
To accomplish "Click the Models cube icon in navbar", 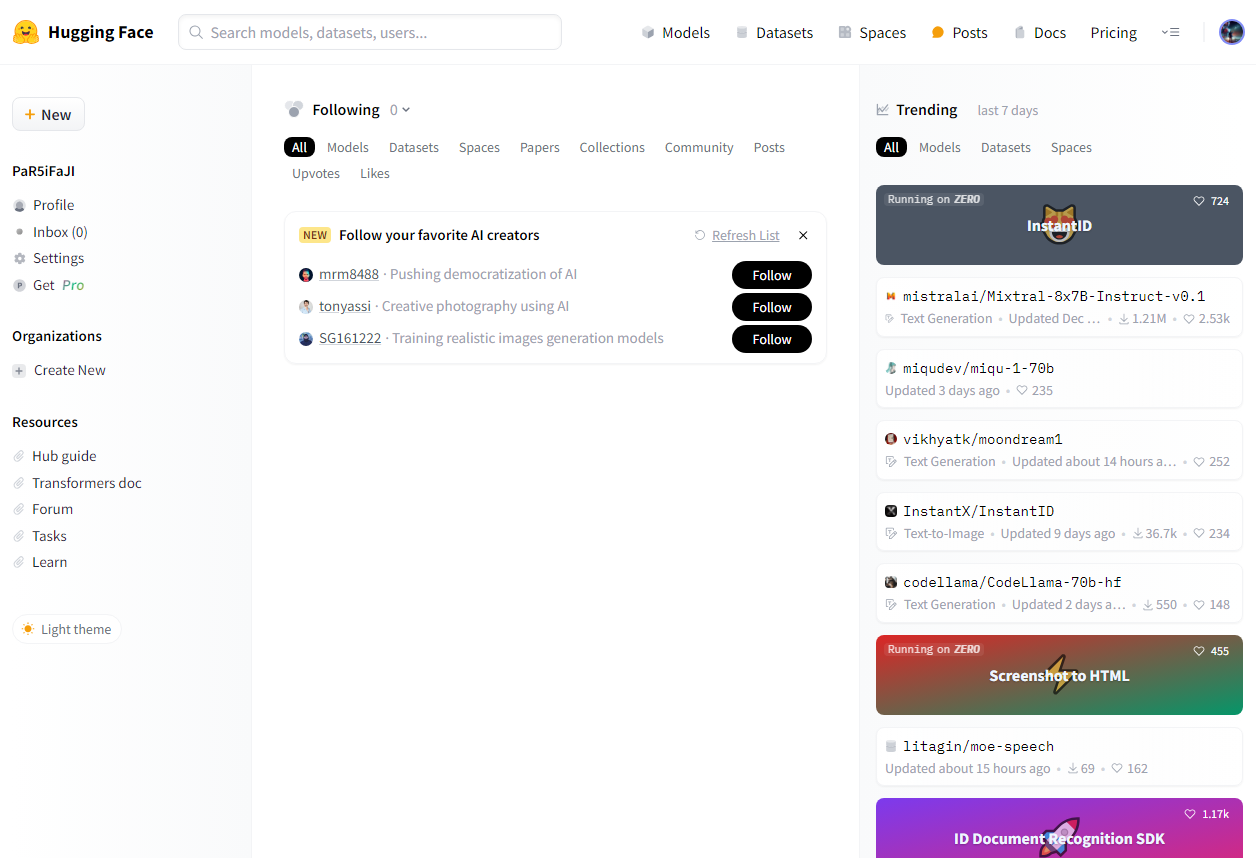I will coord(648,33).
